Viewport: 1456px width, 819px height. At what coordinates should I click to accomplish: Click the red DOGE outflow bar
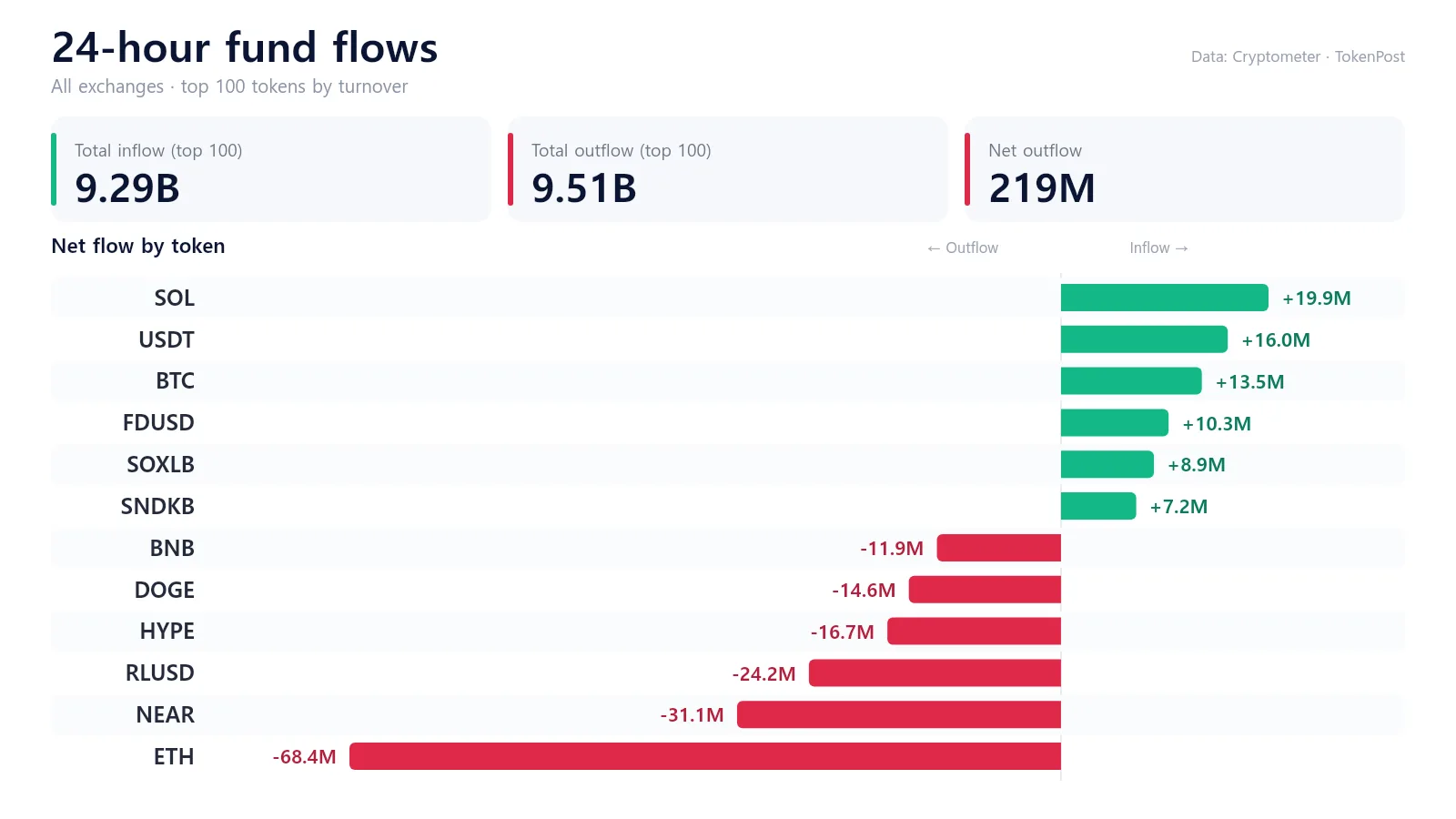985,590
